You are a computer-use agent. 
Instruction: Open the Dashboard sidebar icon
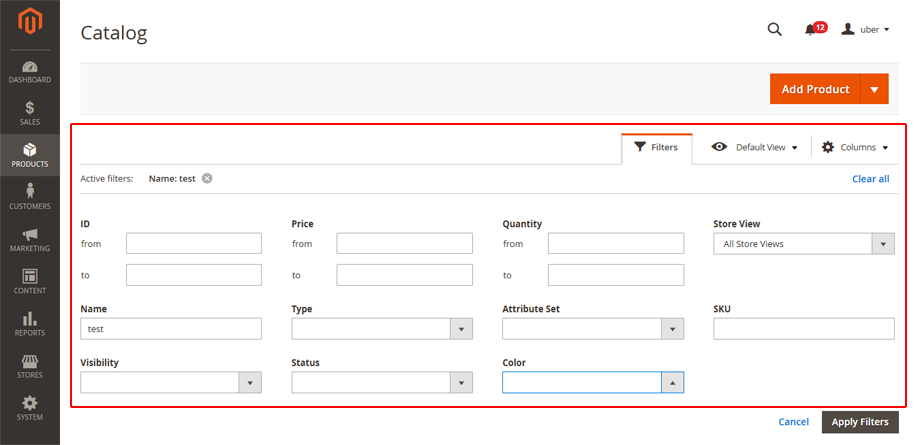[30, 71]
